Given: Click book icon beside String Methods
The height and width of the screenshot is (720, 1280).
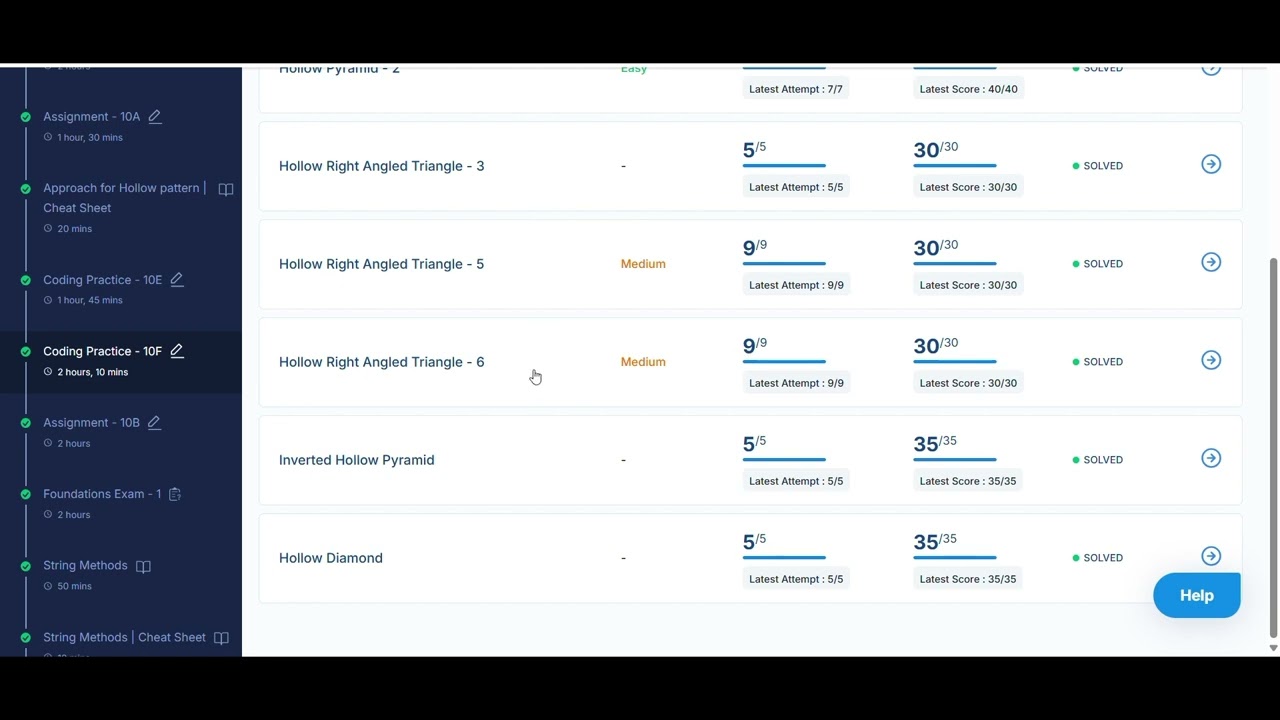Looking at the screenshot, I should pyautogui.click(x=143, y=566).
